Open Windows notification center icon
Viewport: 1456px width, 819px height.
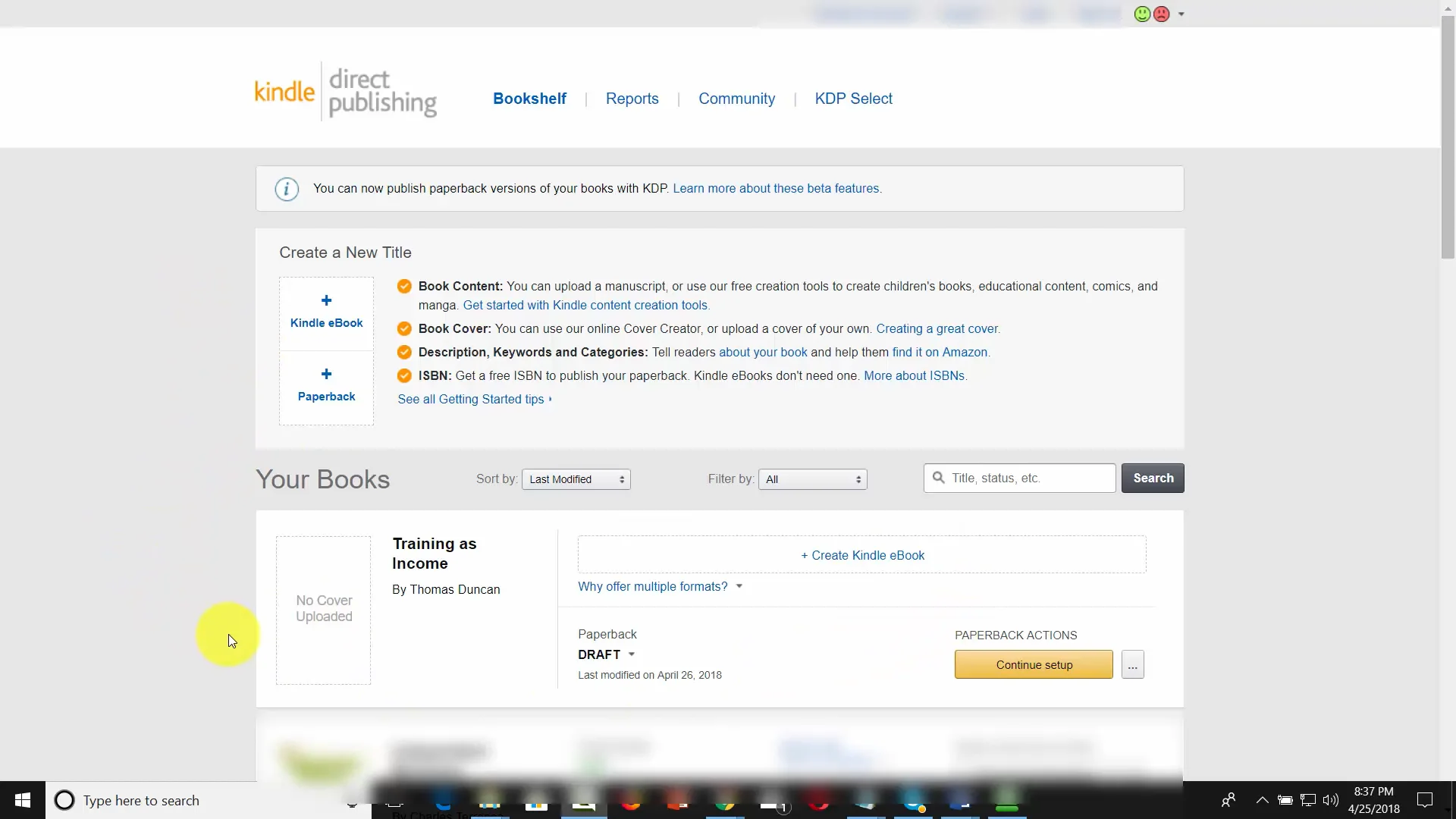(x=1425, y=800)
